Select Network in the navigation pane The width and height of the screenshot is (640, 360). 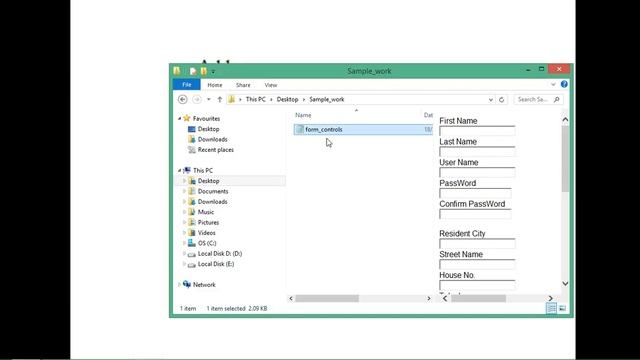point(204,284)
